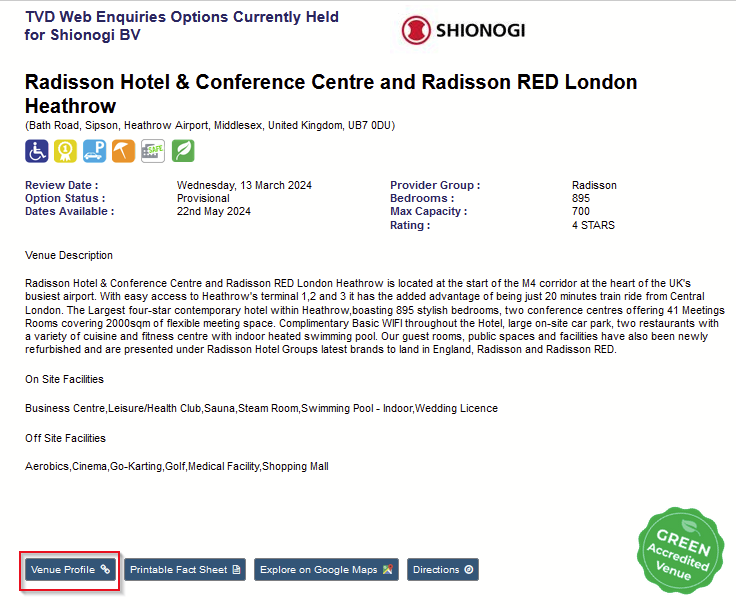736x608 pixels.
Task: Click the Dates Available label
Action: coord(69,211)
